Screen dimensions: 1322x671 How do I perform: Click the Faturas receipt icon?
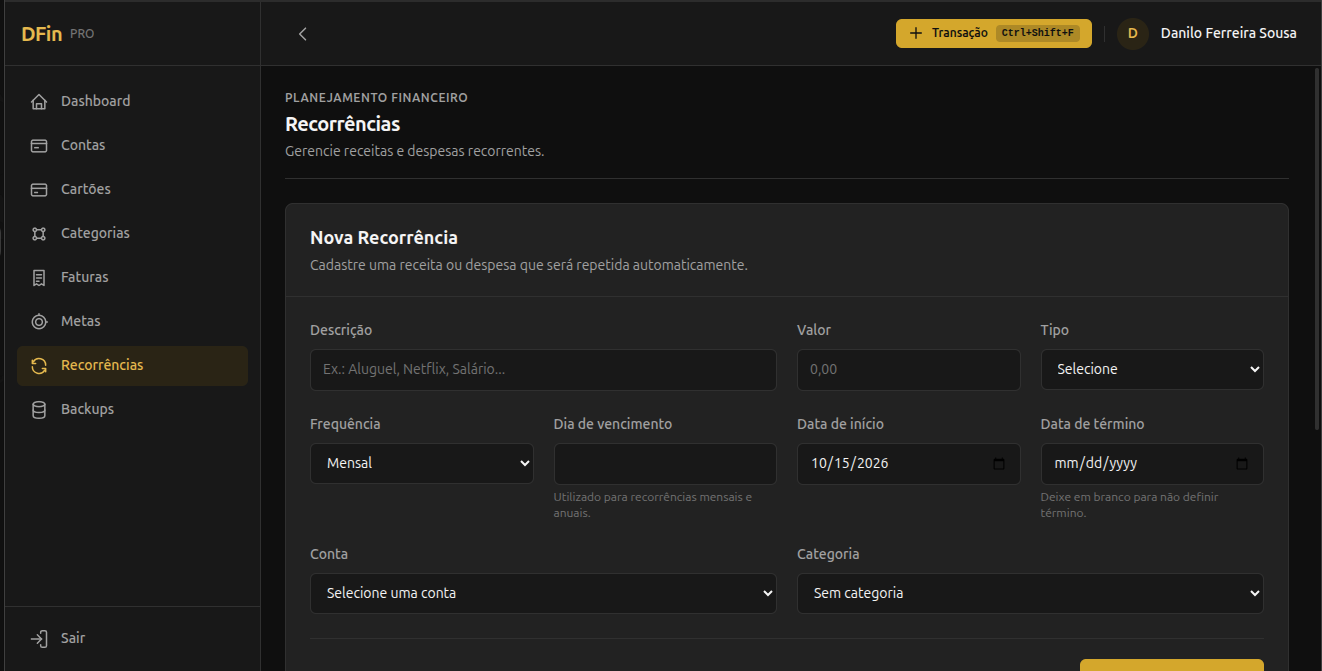[x=39, y=277]
